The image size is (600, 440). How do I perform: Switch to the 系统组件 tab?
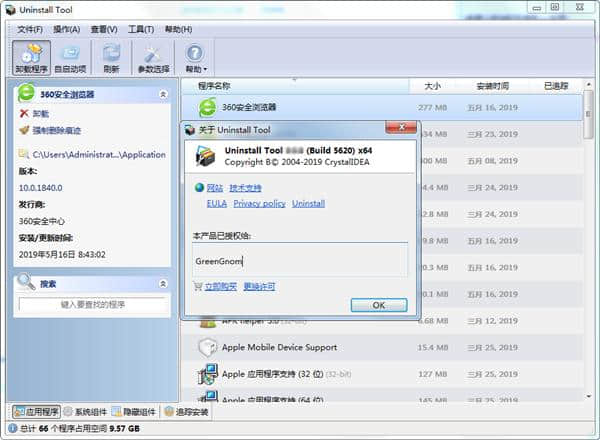(x=85, y=412)
